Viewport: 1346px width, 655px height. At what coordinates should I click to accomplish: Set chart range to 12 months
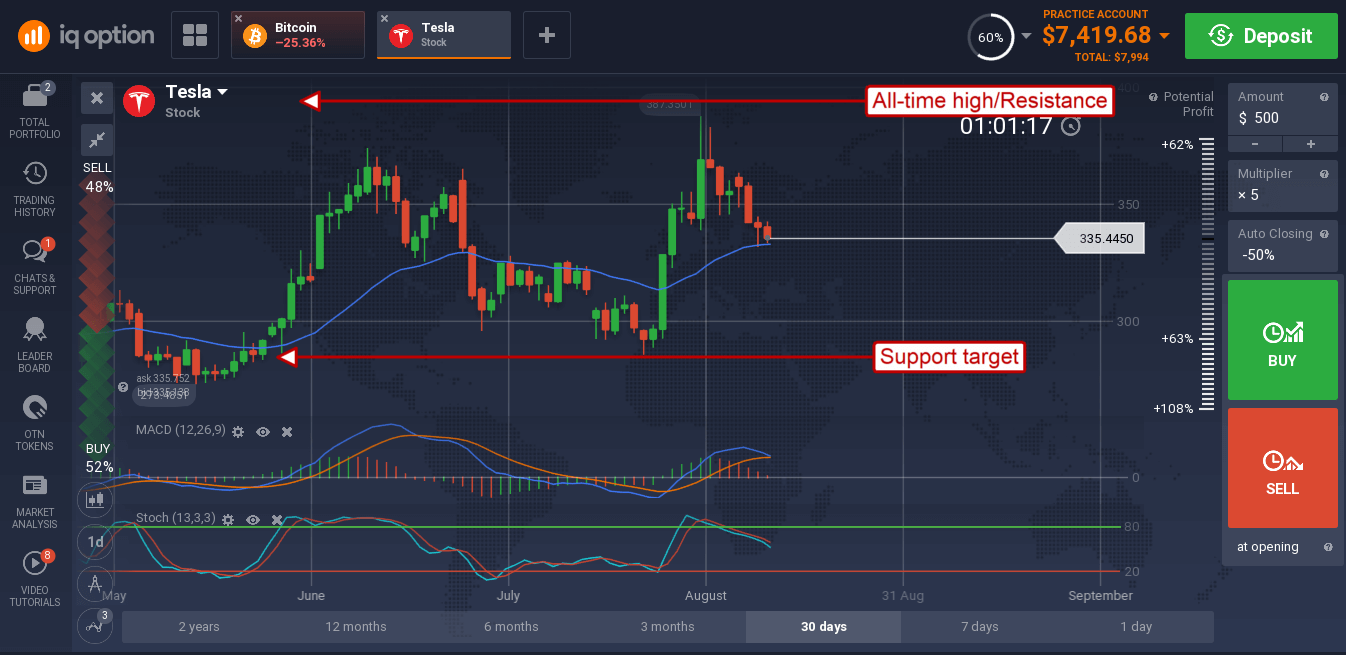(x=355, y=627)
